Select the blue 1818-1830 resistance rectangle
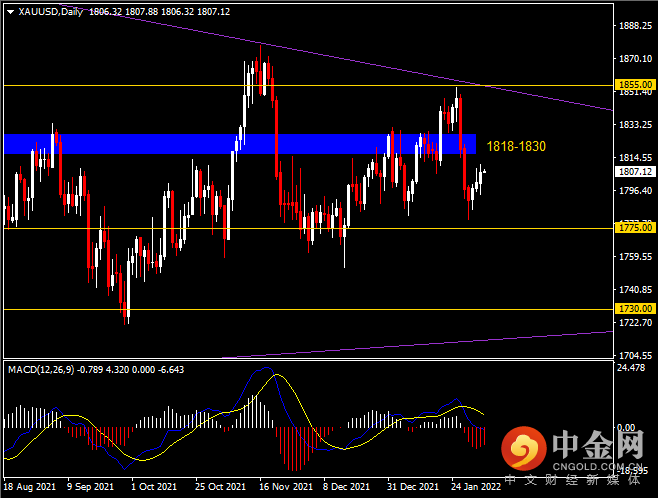 240,144
